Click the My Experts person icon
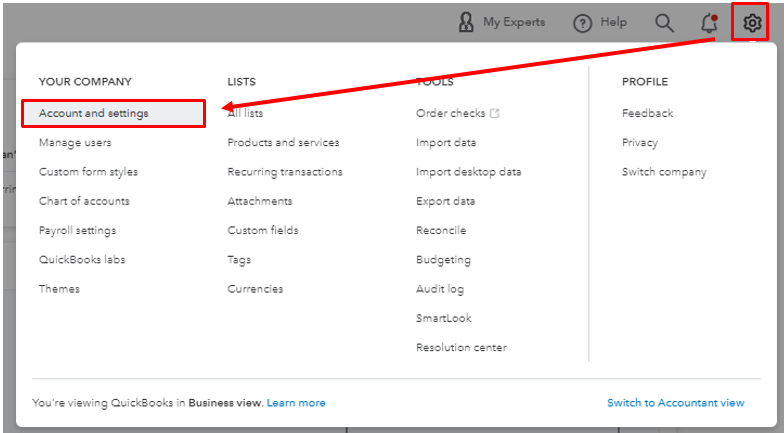The width and height of the screenshot is (784, 433). coord(466,22)
